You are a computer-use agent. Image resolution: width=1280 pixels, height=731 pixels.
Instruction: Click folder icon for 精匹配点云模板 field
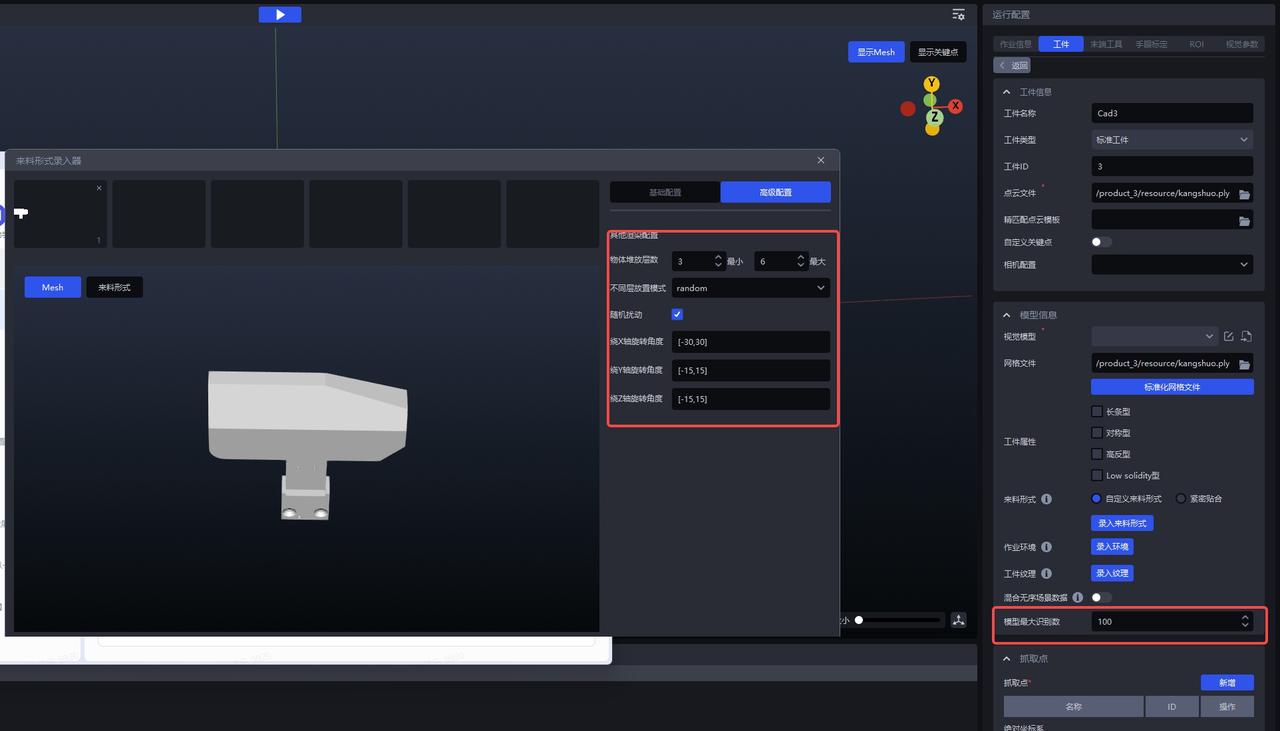click(1244, 220)
